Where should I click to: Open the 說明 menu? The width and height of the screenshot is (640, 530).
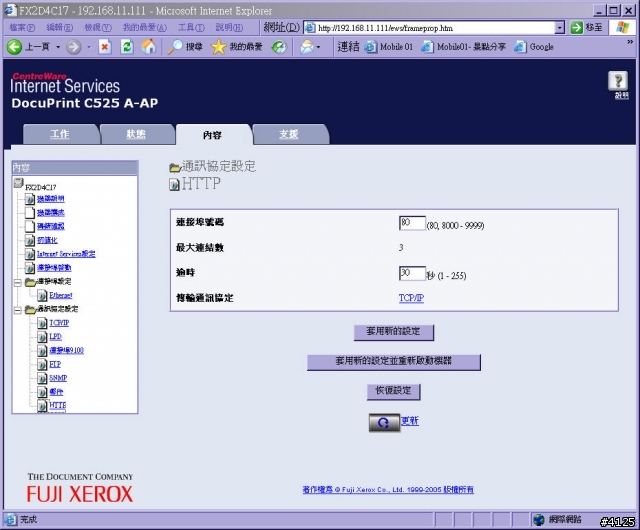pyautogui.click(x=229, y=27)
